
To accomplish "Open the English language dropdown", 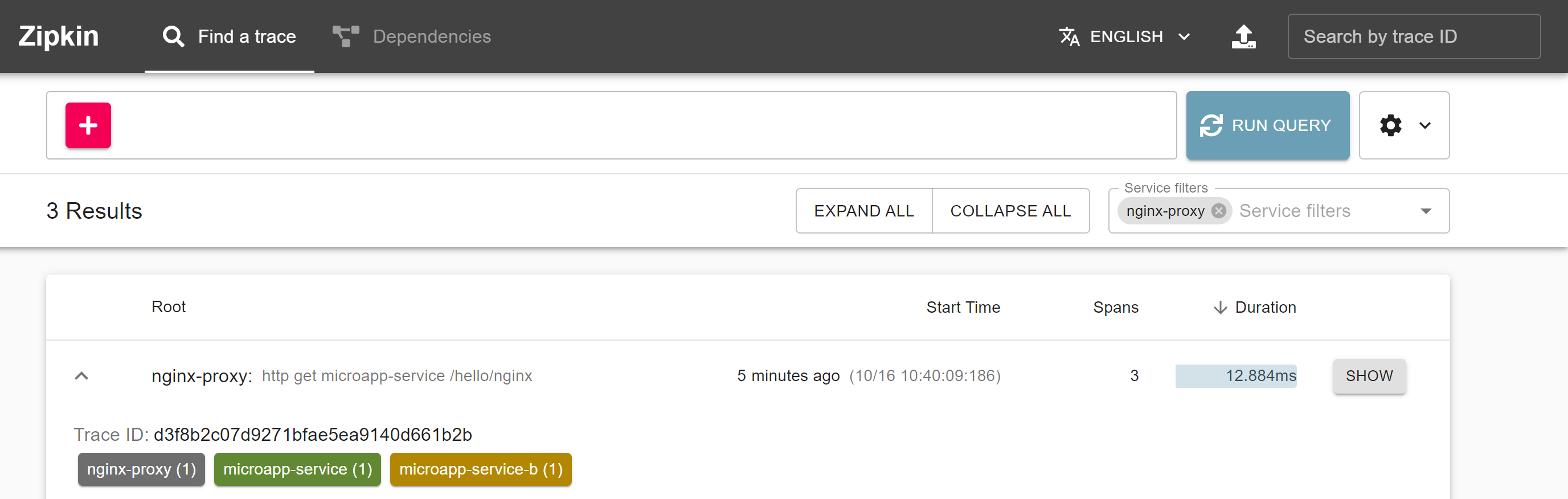I will coord(1125,36).
